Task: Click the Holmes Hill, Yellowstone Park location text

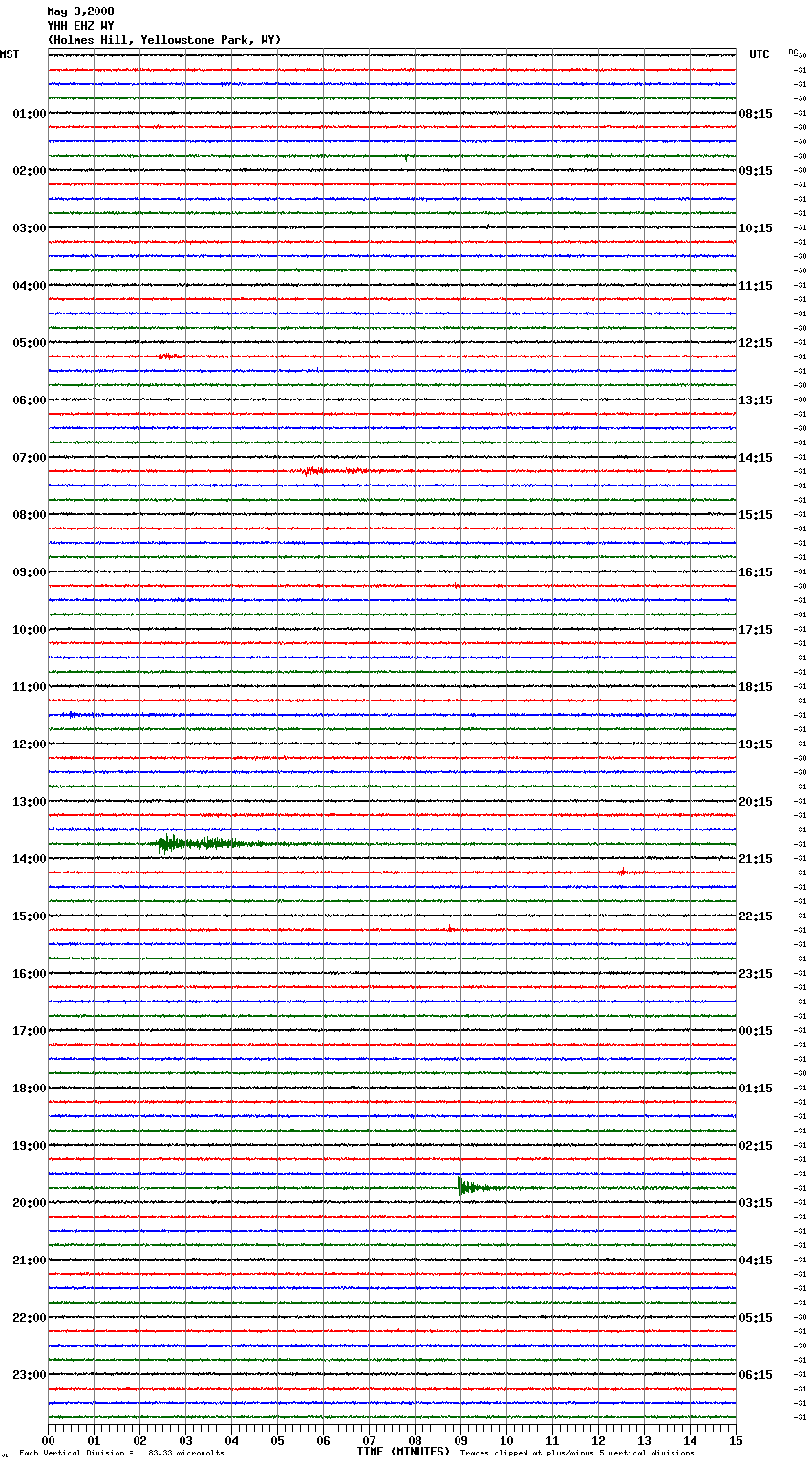Action: coord(164,40)
